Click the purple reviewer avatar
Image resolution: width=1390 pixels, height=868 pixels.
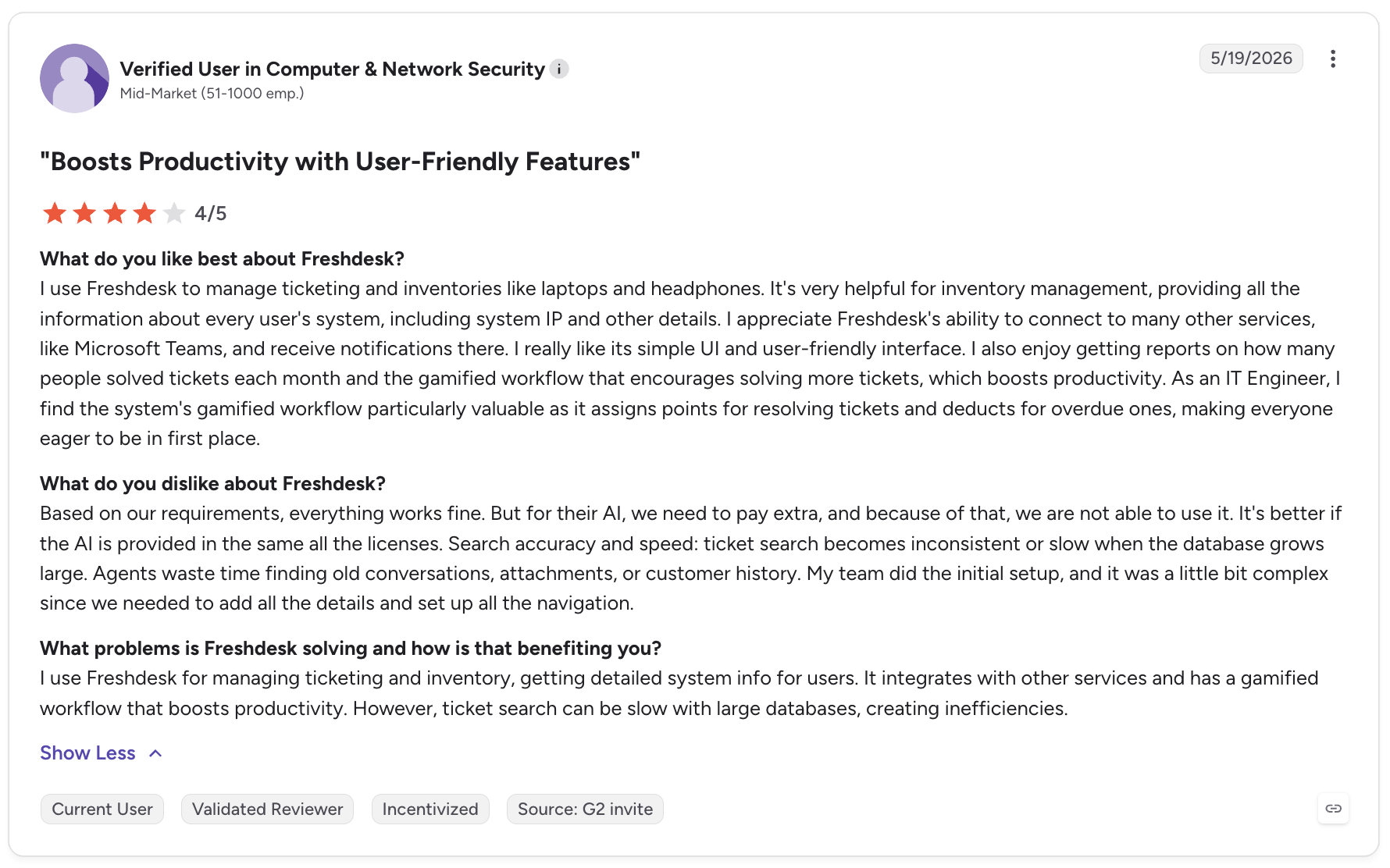pyautogui.click(x=75, y=78)
